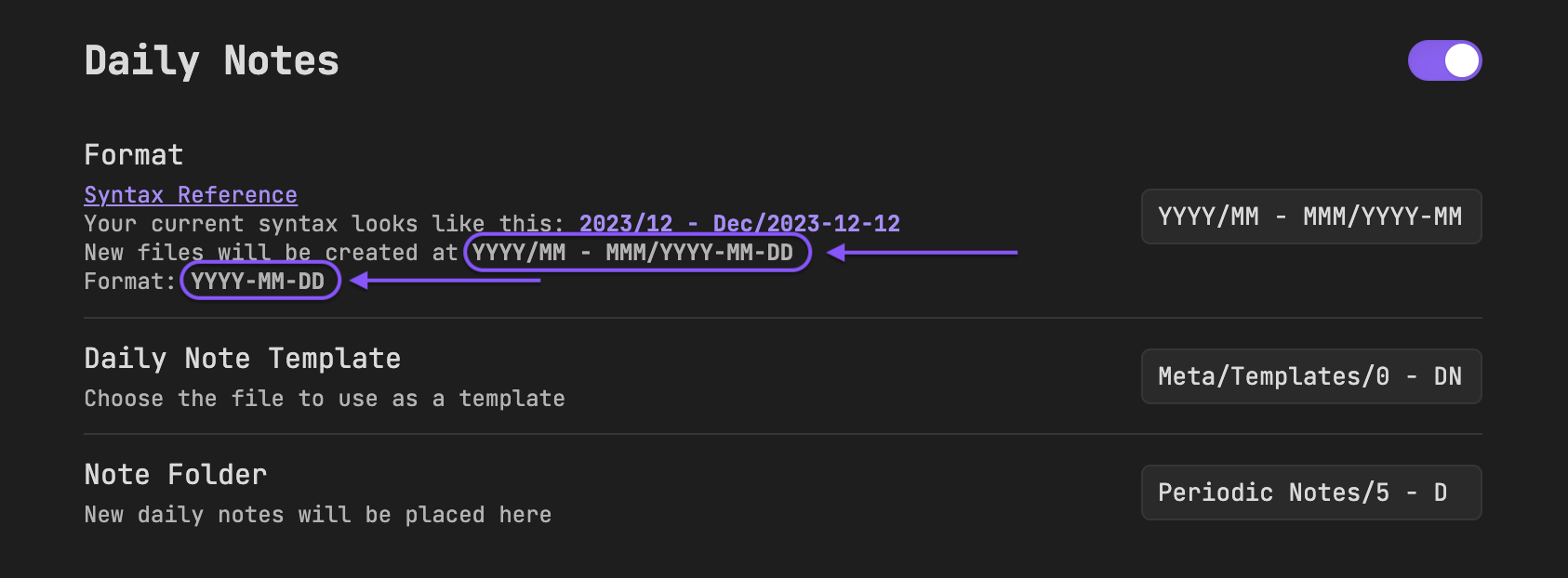Click the Note Folder heading

(174, 474)
